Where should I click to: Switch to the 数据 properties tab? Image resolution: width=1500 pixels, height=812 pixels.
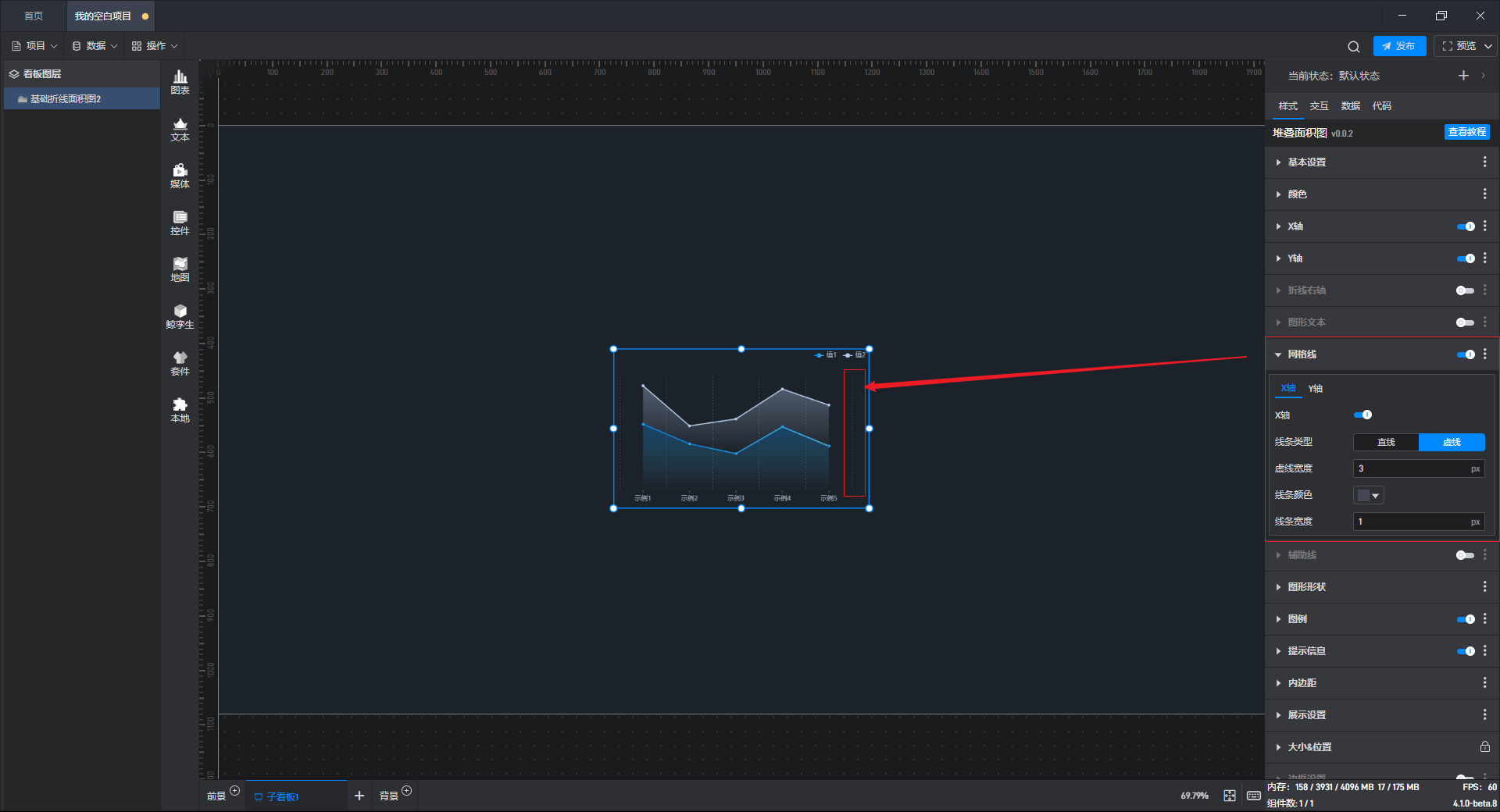1350,106
